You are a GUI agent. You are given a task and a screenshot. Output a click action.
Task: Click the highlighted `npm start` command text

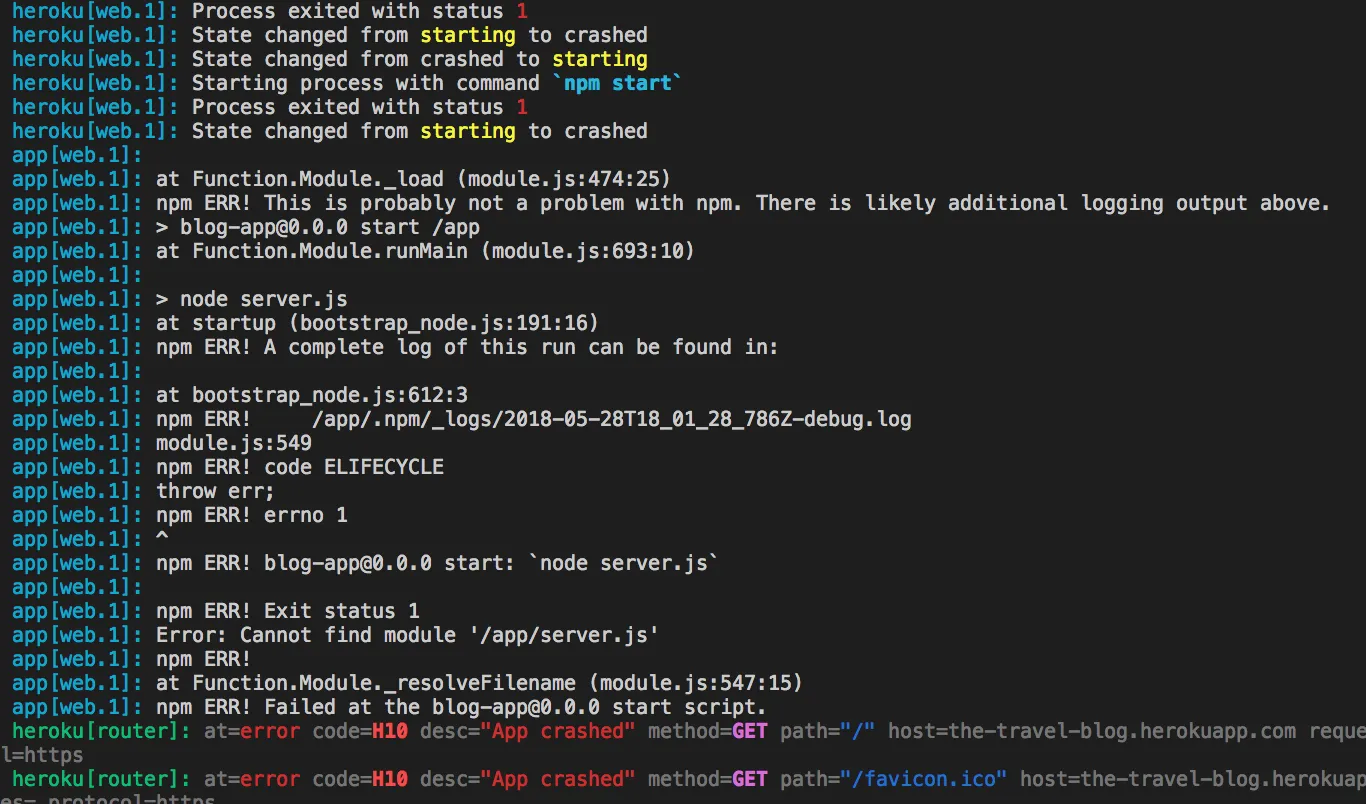616,83
